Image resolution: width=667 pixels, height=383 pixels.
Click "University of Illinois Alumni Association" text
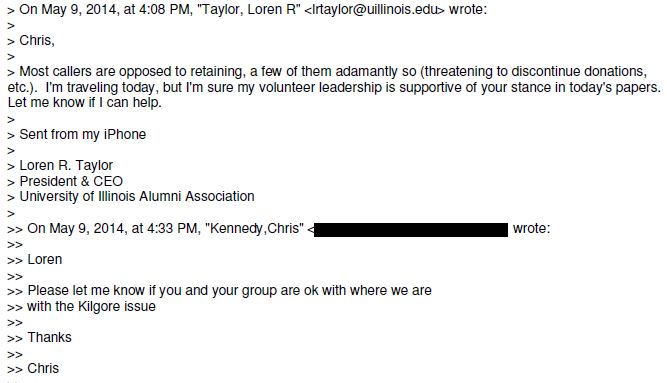point(137,197)
